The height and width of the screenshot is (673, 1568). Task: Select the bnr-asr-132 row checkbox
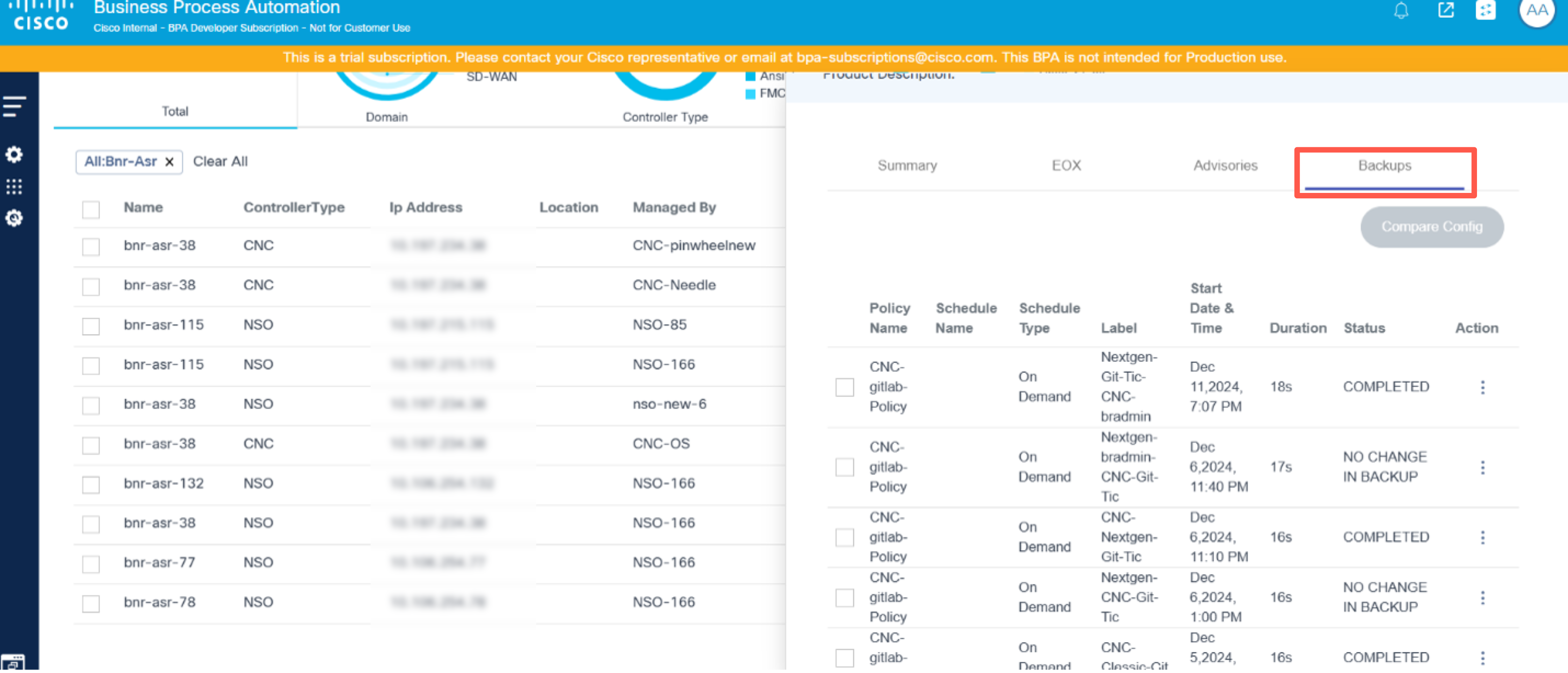coord(91,485)
